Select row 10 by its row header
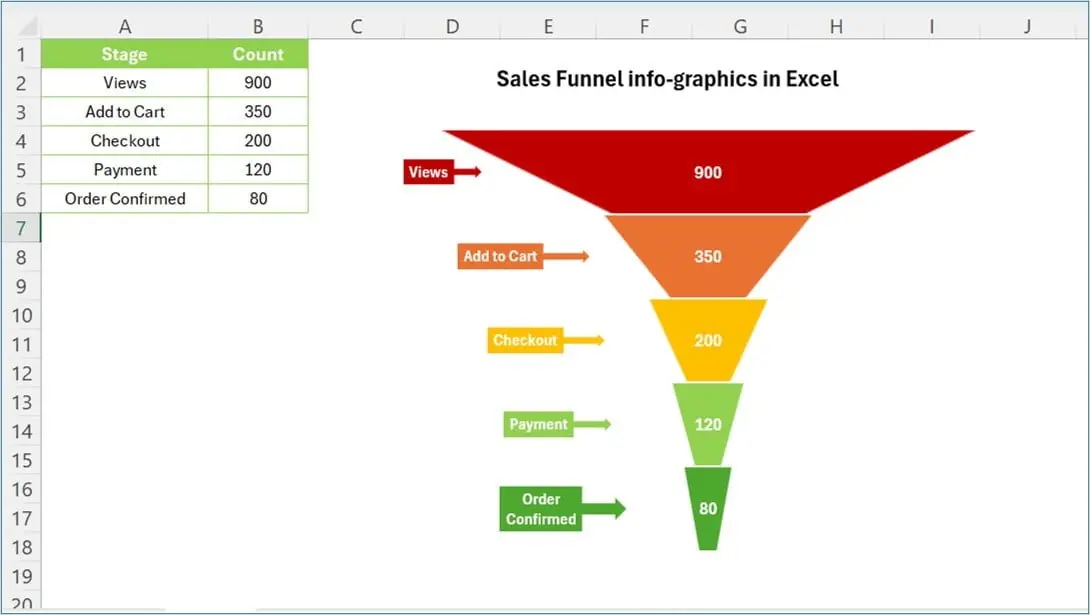1090x615 pixels. (21, 315)
